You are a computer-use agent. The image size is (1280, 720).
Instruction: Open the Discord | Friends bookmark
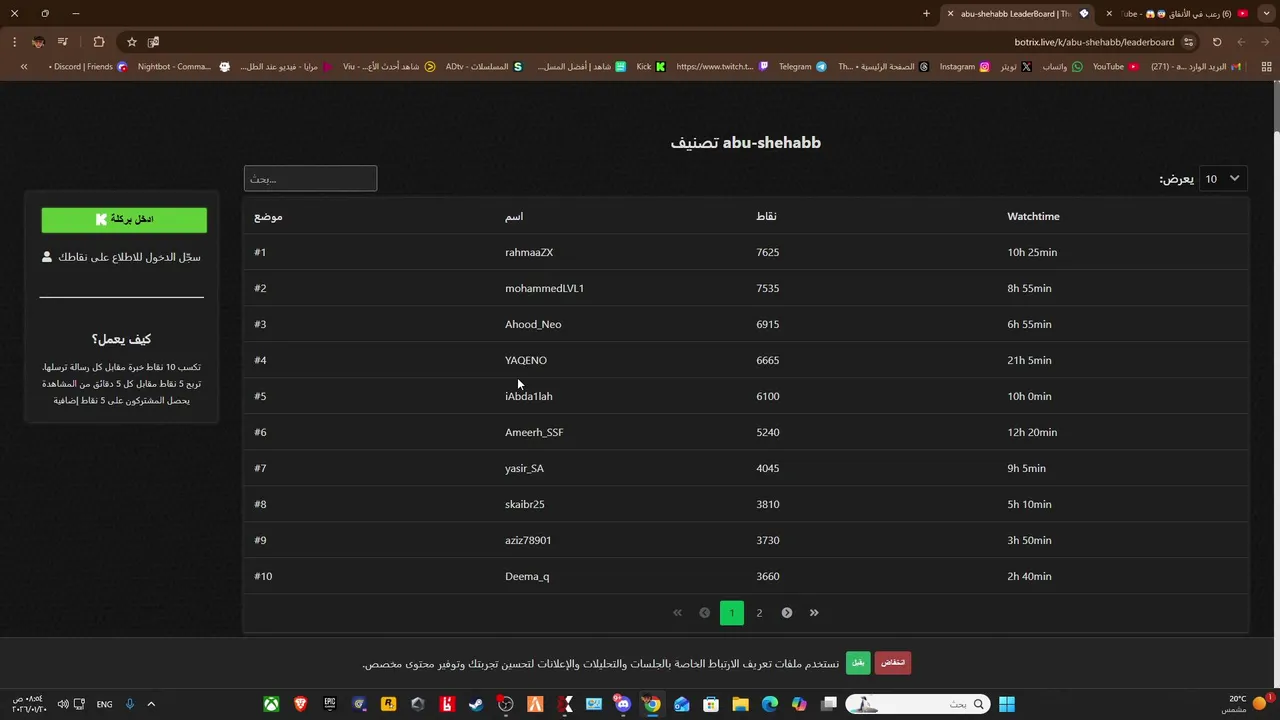(88, 67)
